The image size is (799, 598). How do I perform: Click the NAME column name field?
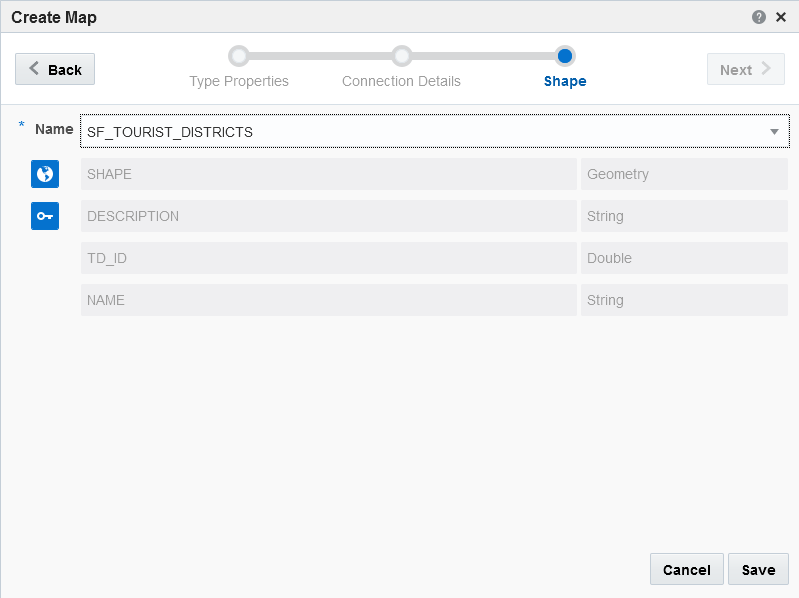click(x=328, y=300)
